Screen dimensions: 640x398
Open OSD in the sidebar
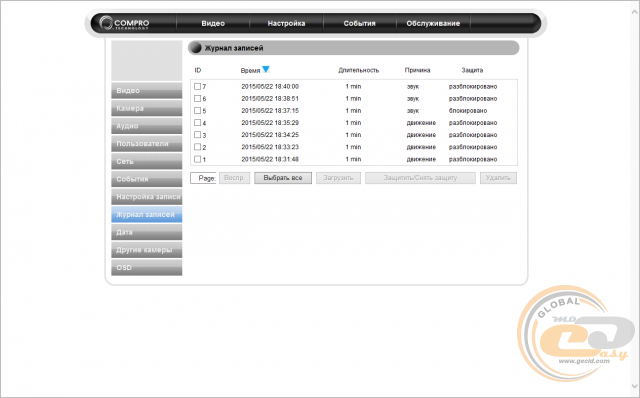click(147, 267)
